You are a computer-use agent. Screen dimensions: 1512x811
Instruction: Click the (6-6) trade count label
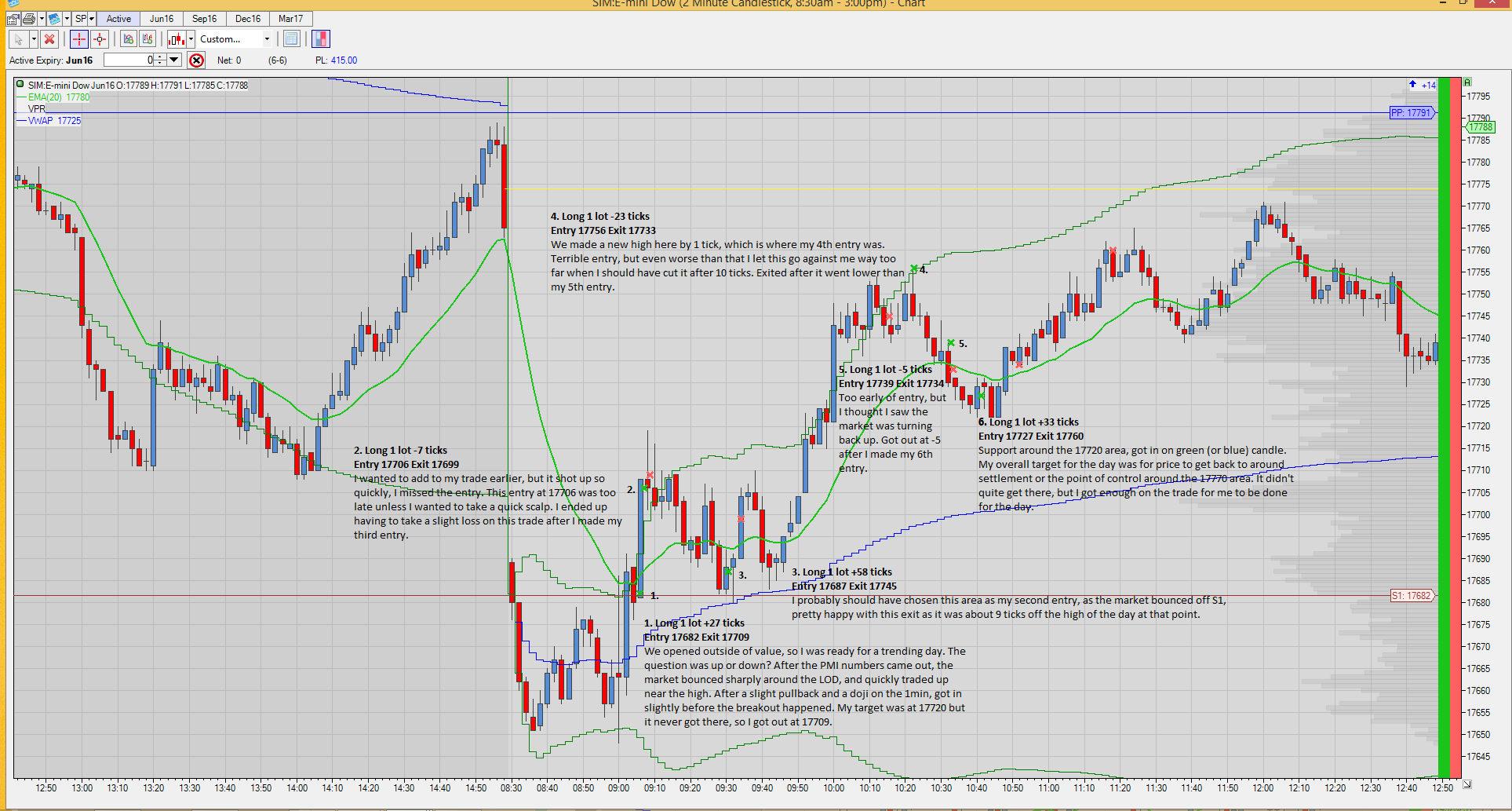278,60
